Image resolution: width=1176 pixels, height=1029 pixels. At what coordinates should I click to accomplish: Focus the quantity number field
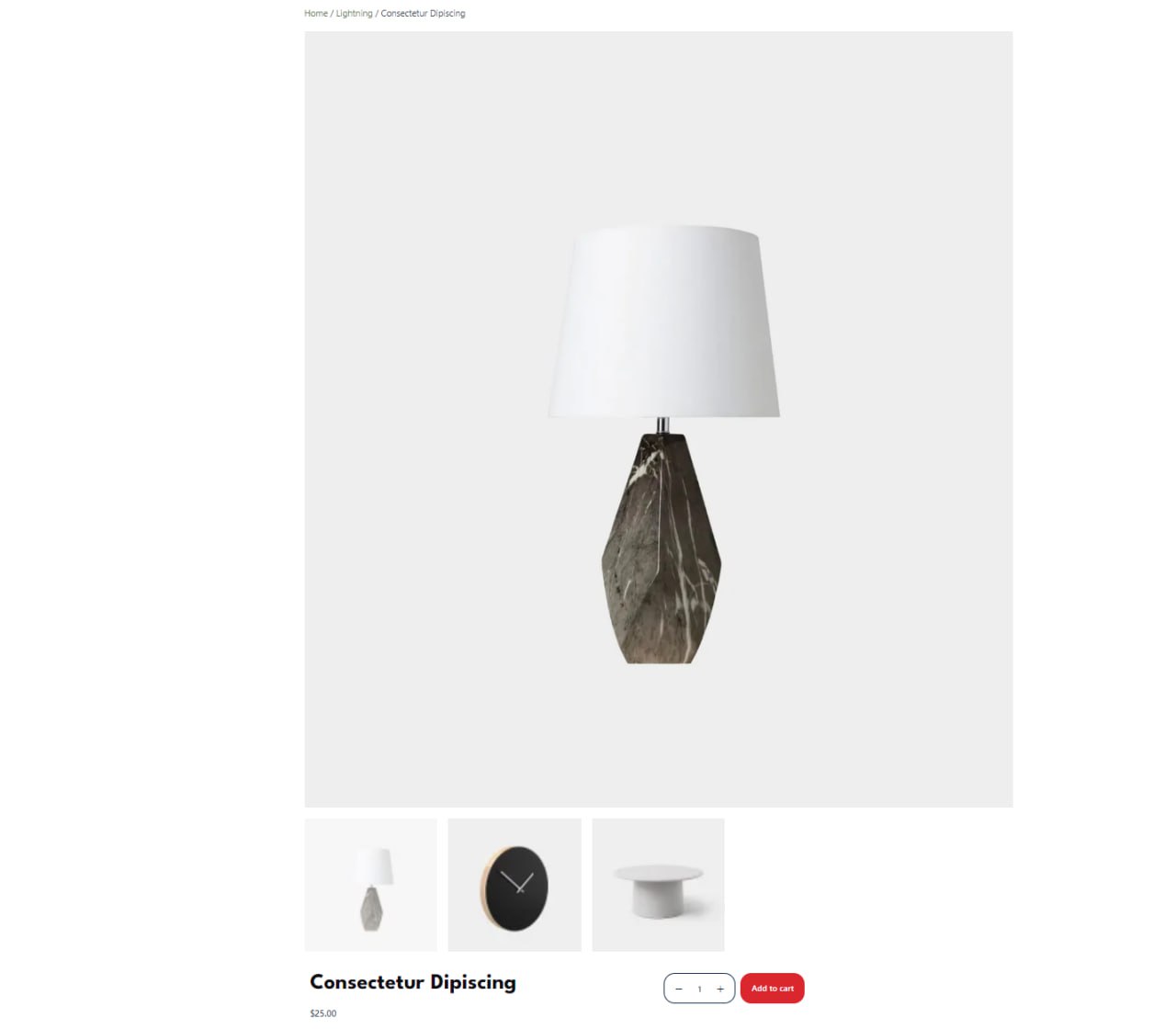699,989
